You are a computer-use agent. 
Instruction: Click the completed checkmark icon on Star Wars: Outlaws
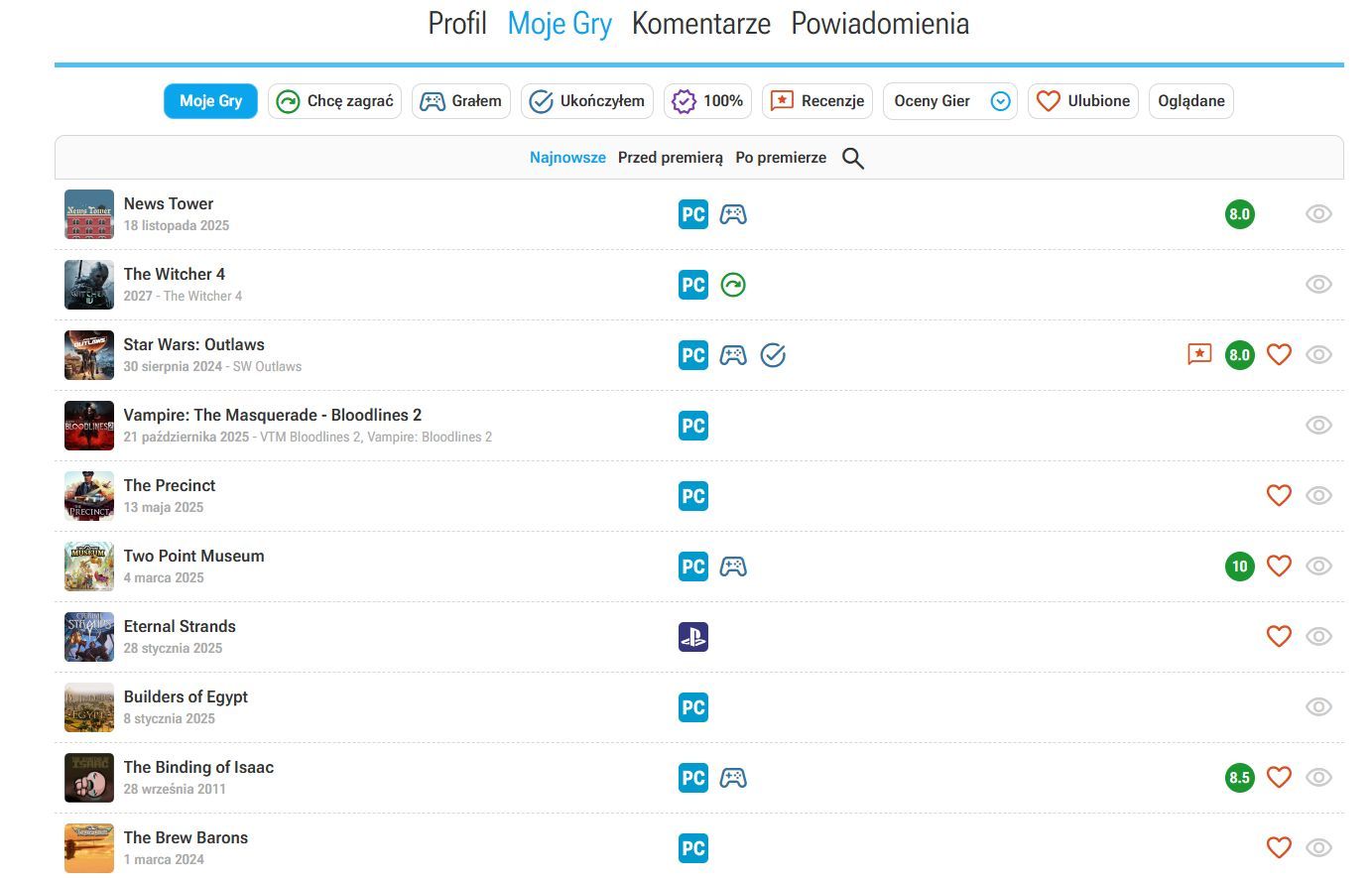coord(772,355)
